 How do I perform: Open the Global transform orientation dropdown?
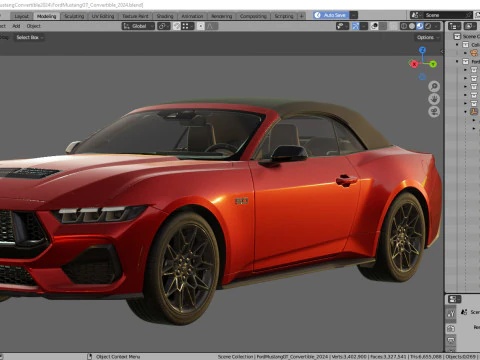tap(138, 26)
